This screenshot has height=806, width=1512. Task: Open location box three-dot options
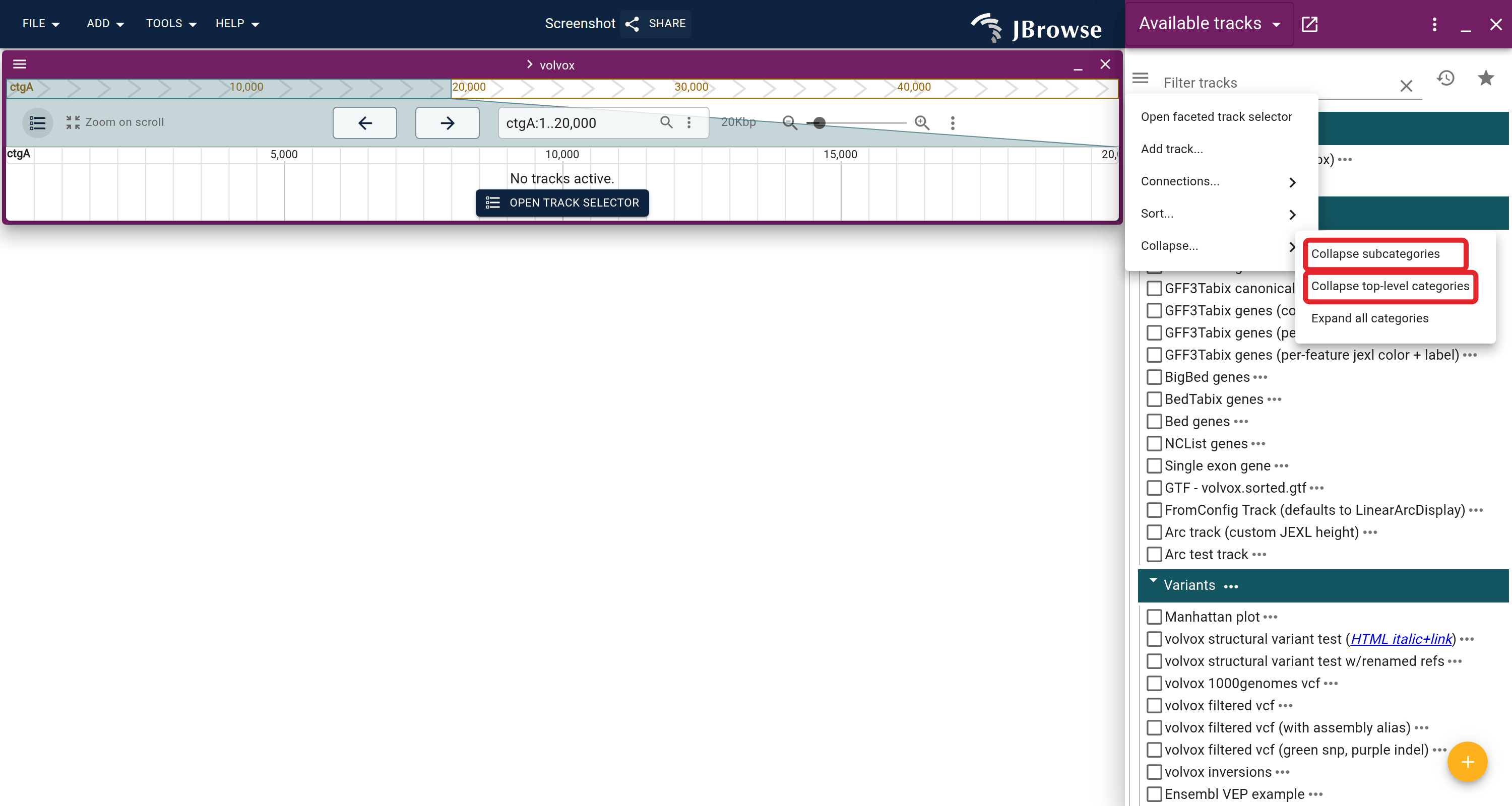(688, 122)
